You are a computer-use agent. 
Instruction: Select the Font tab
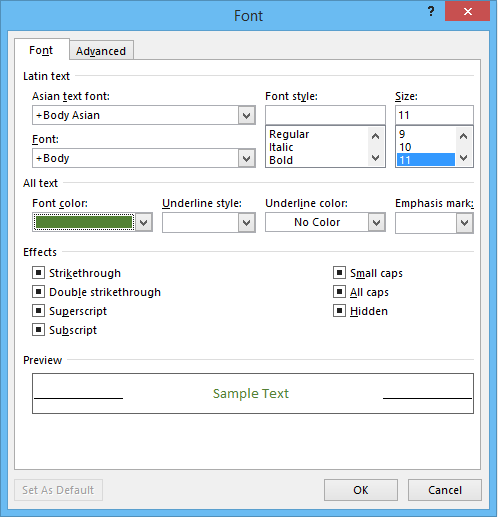(x=41, y=50)
